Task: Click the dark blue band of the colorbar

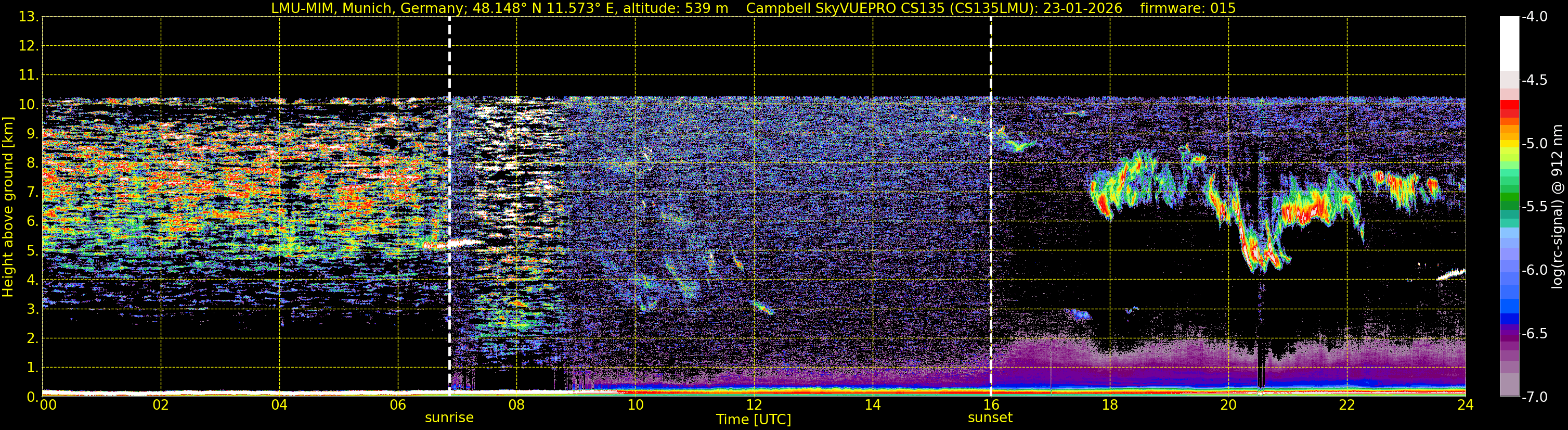Action: 1510,319
